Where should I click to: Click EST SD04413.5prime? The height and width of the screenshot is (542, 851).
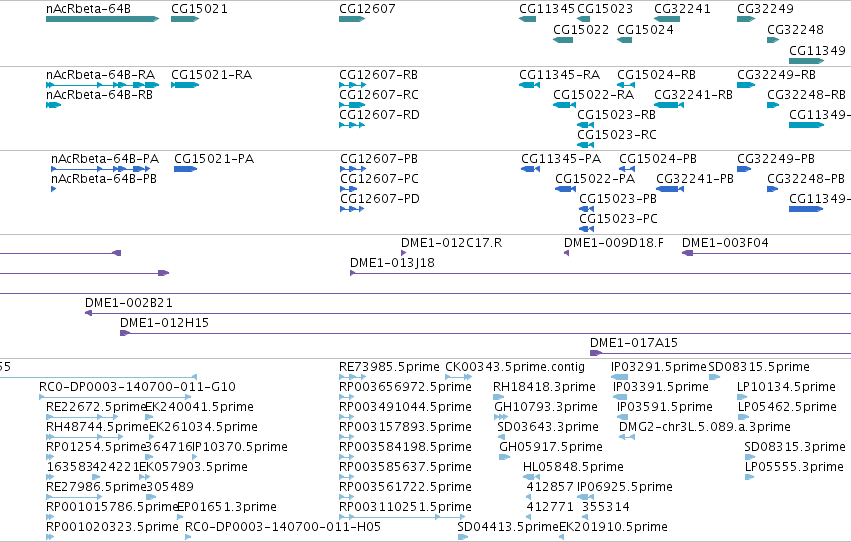pos(508,527)
